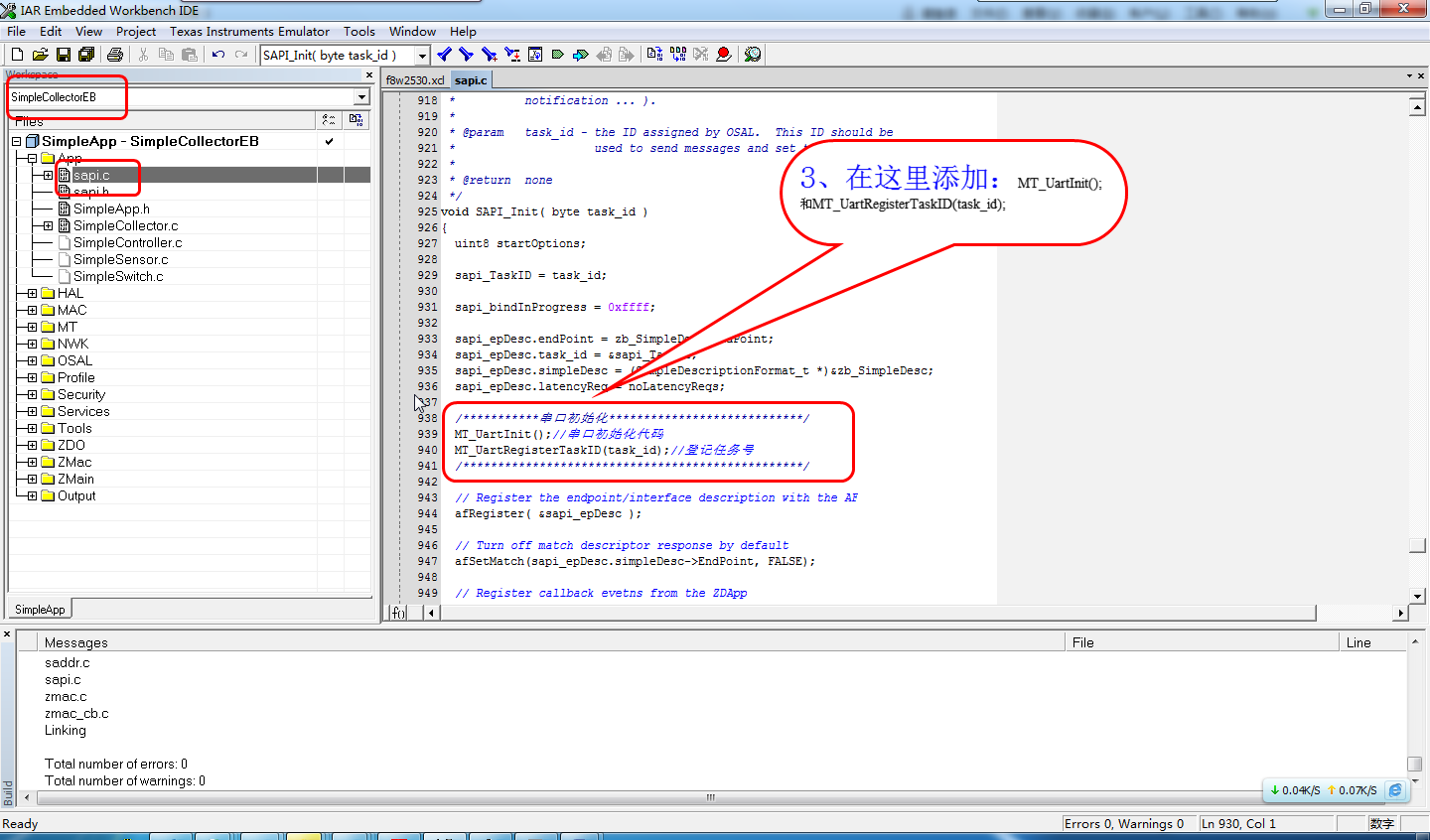The width and height of the screenshot is (1430, 840).
Task: Open the function list dropdown arrow
Action: click(422, 56)
